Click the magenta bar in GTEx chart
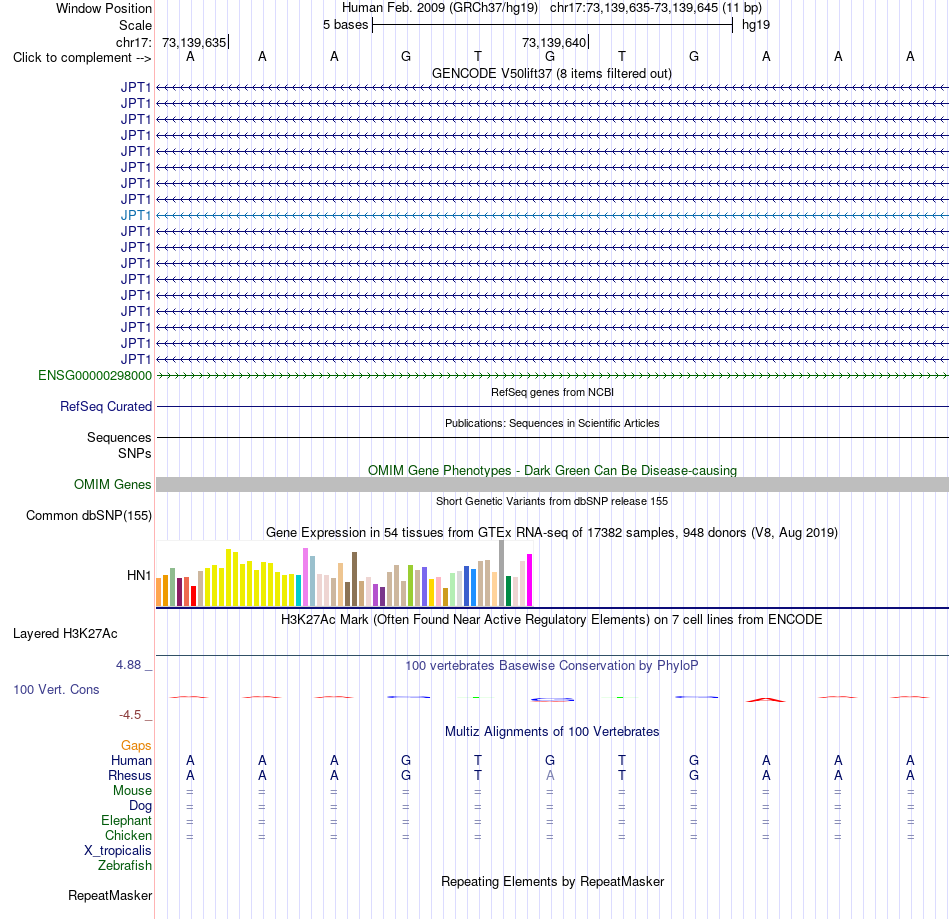 [x=530, y=580]
